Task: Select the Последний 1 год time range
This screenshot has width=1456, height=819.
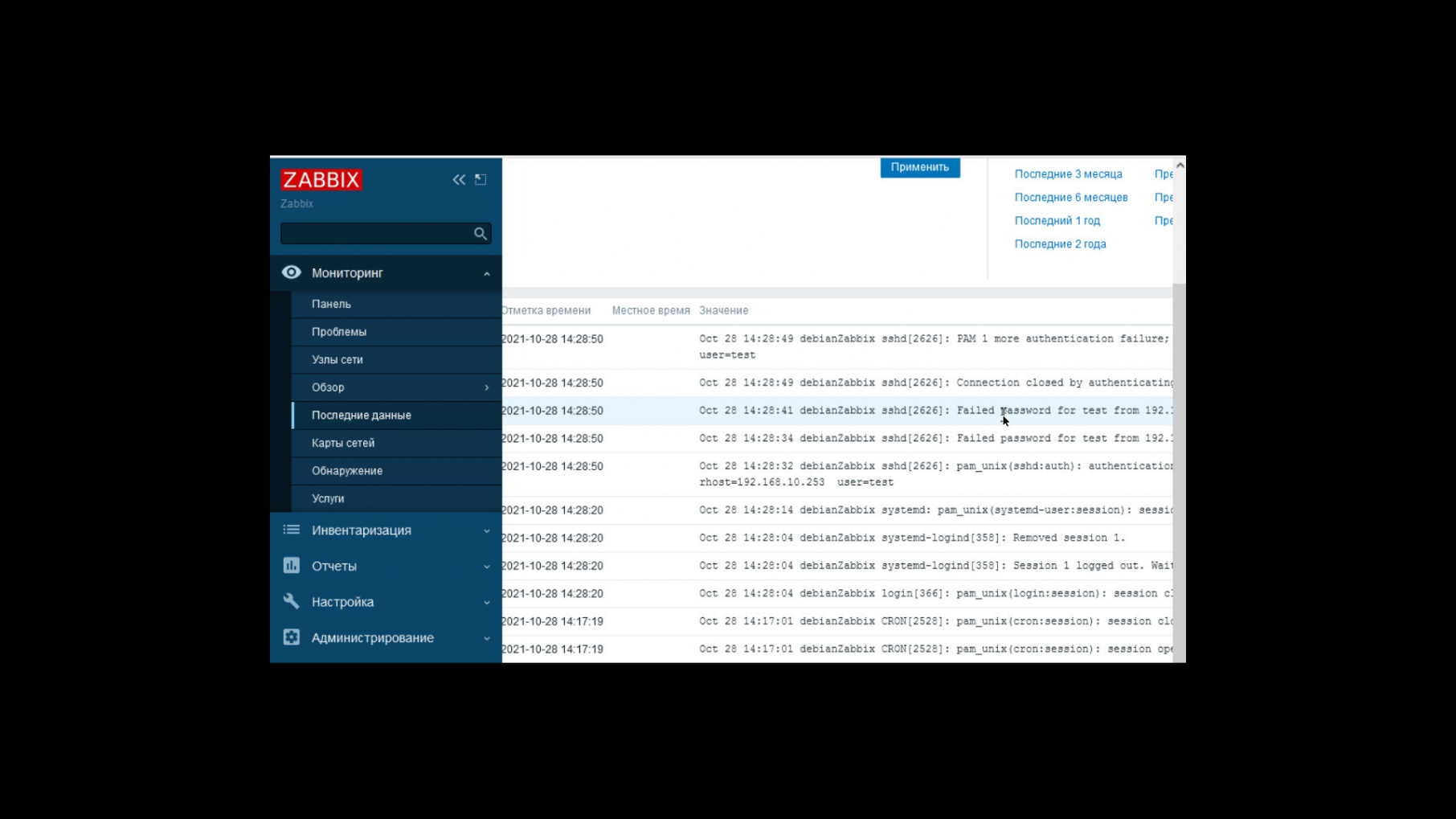Action: coord(1057,220)
